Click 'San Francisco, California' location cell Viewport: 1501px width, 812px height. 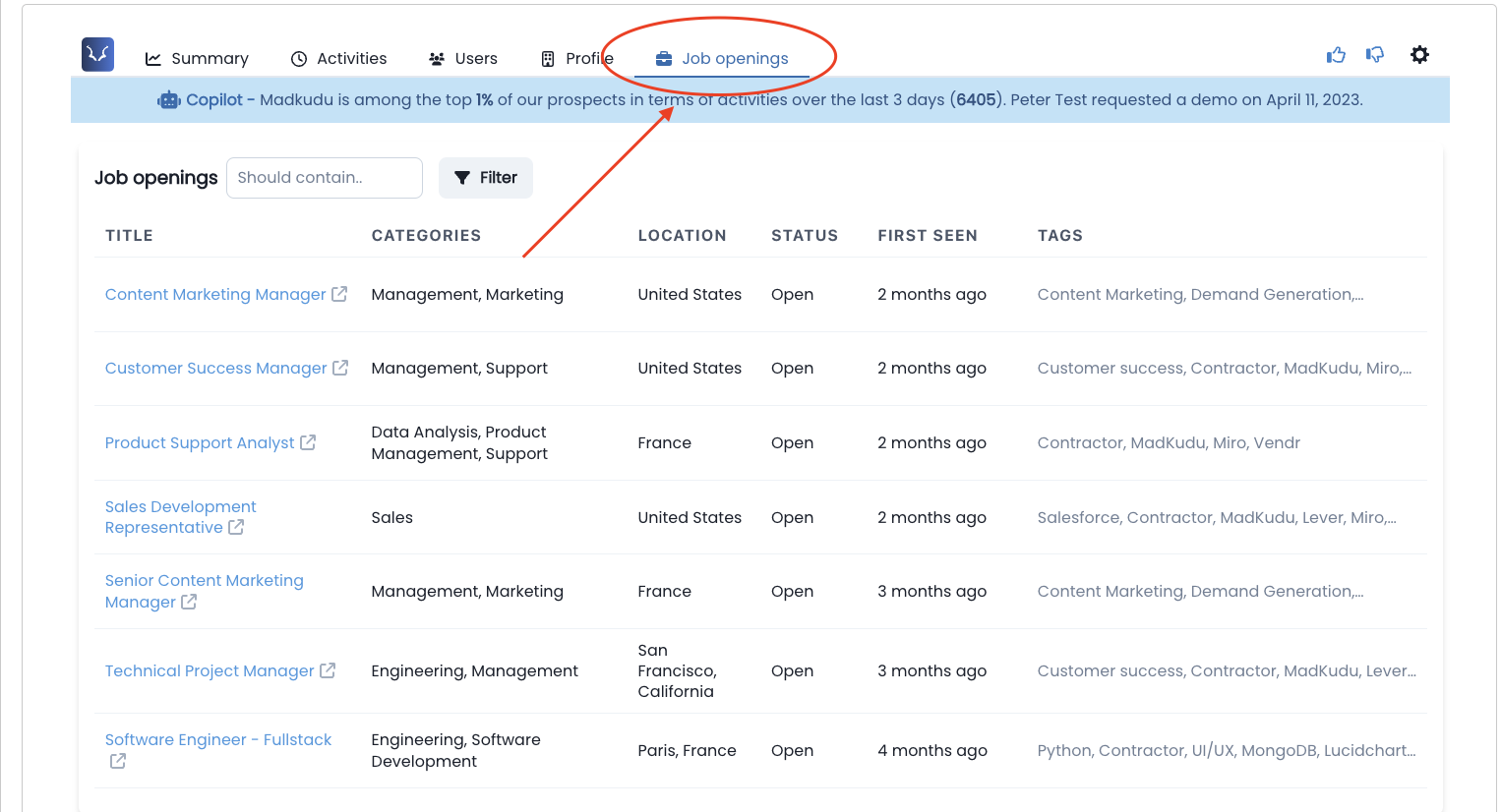[x=677, y=670]
